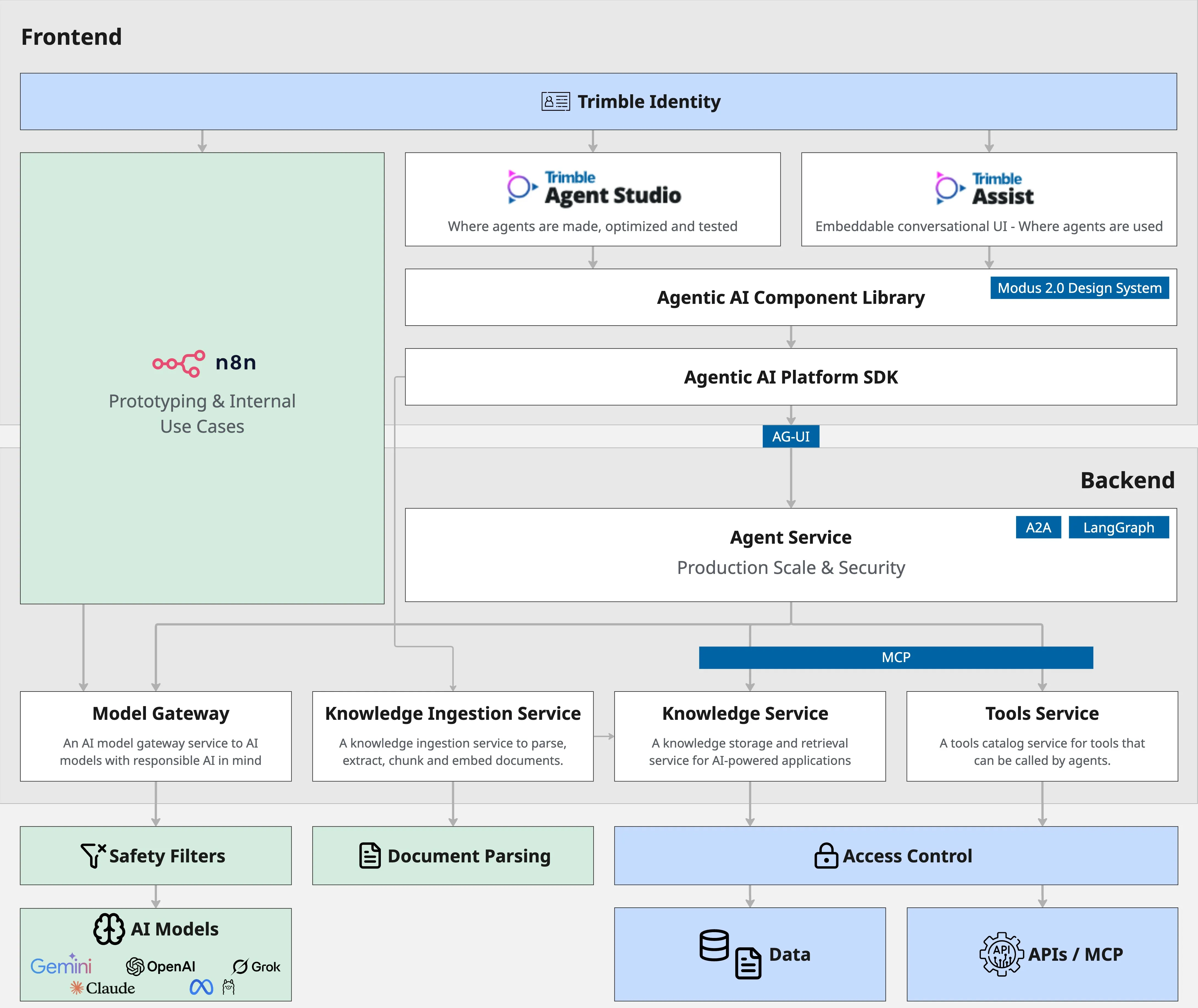Click the Agent Service heading
Viewport: 1198px width, 1008px height.
[x=791, y=537]
